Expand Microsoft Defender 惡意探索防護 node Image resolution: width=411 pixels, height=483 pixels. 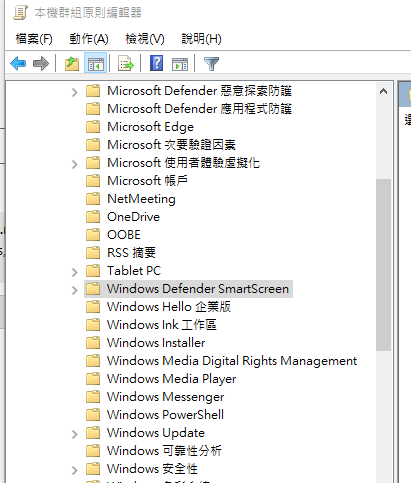[x=75, y=92]
